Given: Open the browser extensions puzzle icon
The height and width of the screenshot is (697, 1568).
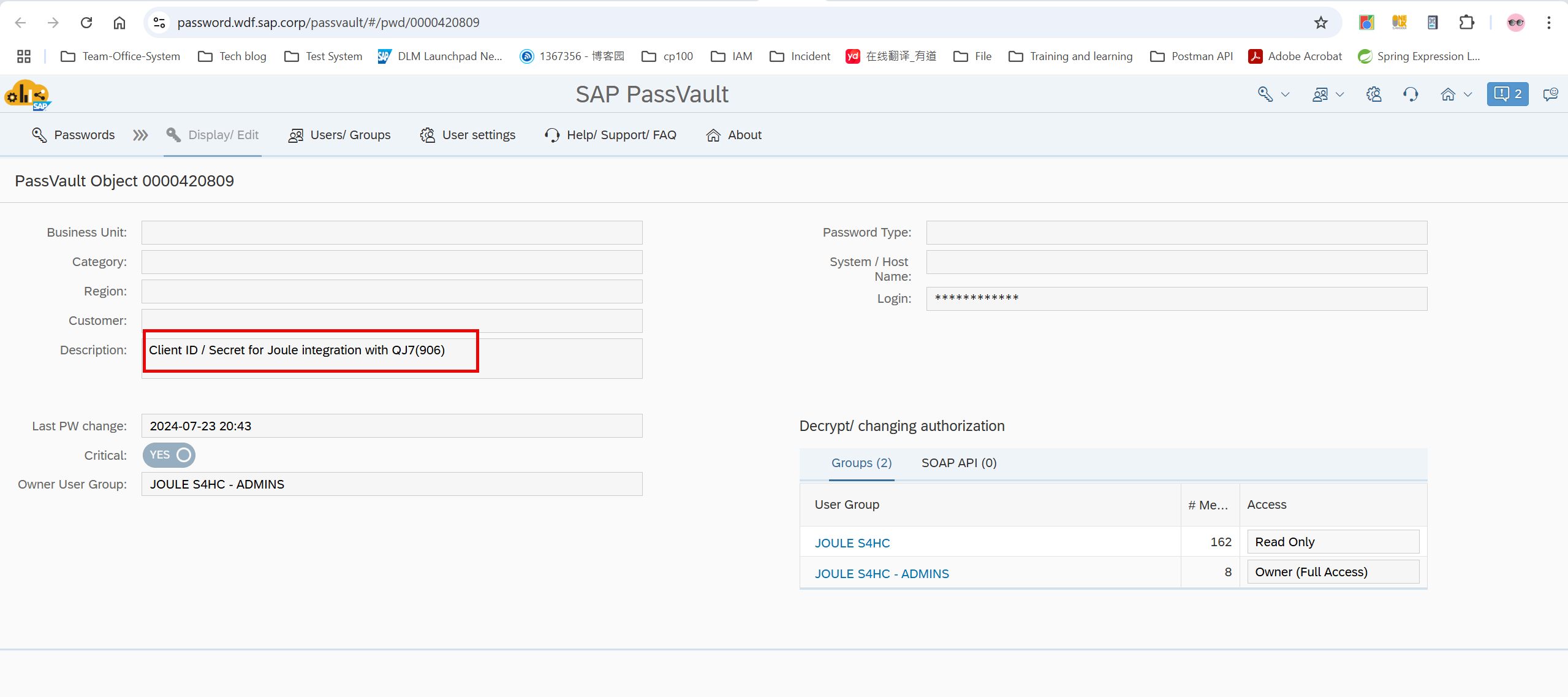Looking at the screenshot, I should pyautogui.click(x=1466, y=23).
